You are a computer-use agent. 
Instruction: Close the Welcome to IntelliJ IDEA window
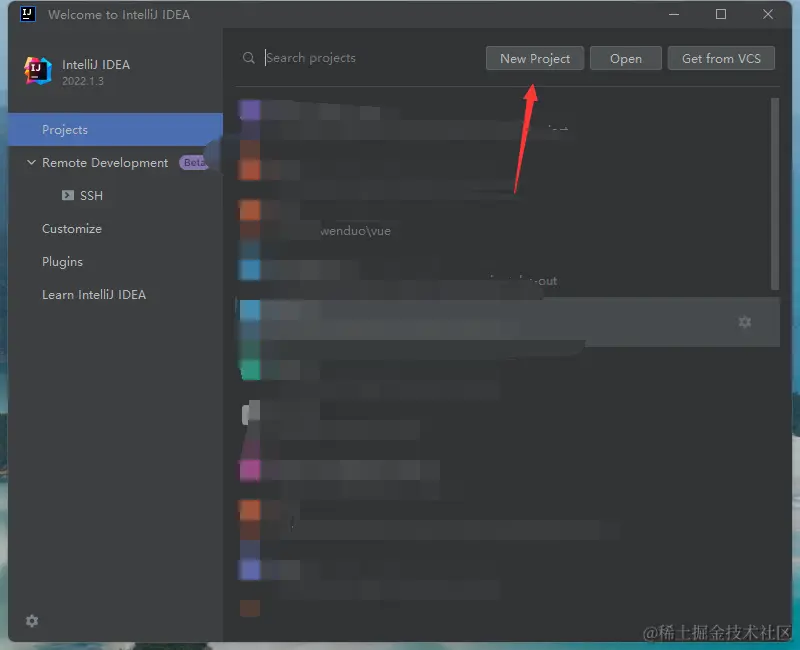[768, 14]
